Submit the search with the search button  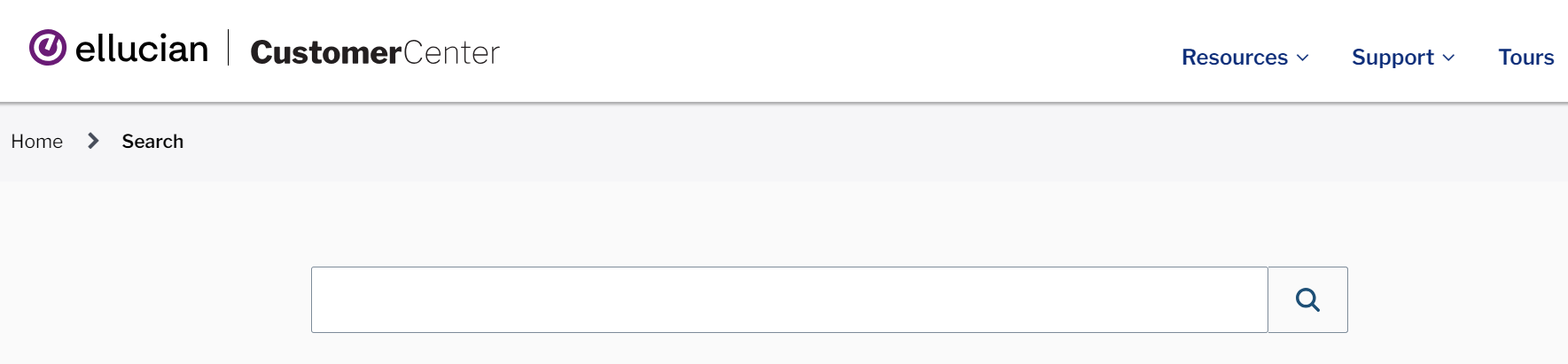1307,300
